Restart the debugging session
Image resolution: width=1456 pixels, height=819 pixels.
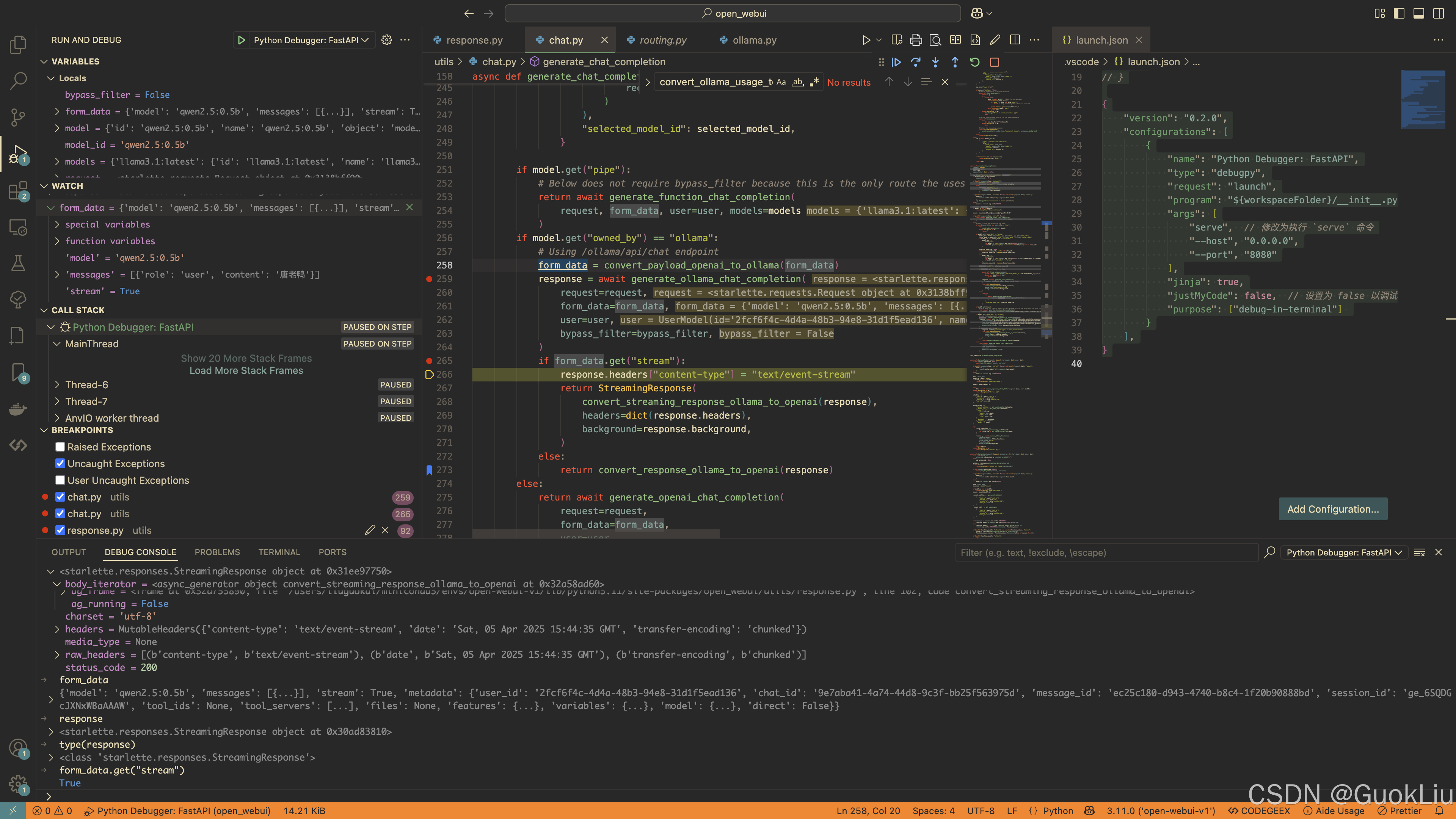click(x=974, y=62)
